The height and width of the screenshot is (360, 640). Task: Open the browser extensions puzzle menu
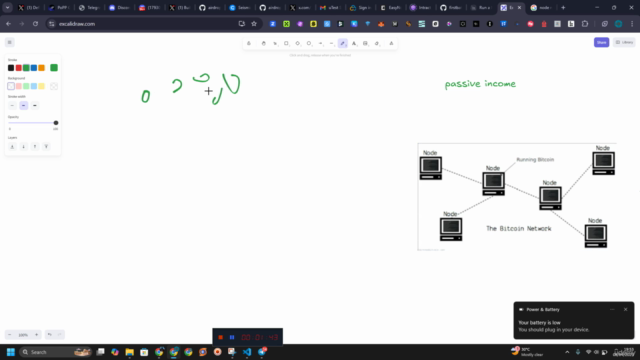click(x=585, y=24)
